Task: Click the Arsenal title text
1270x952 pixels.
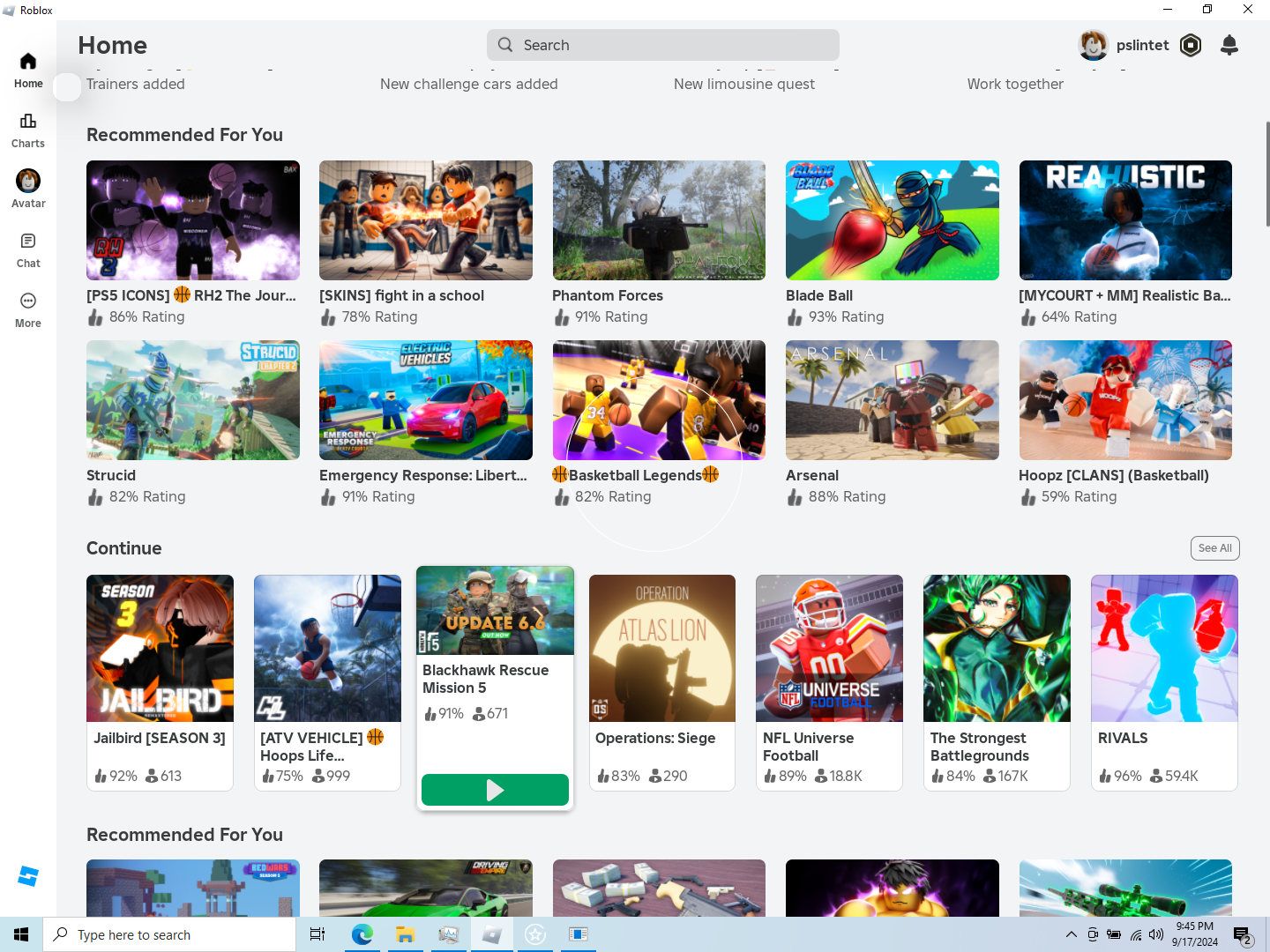Action: click(x=812, y=475)
